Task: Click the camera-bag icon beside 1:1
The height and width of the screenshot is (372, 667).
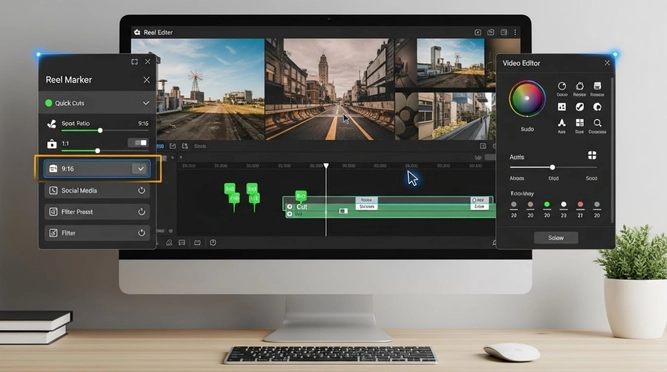Action: click(x=52, y=144)
